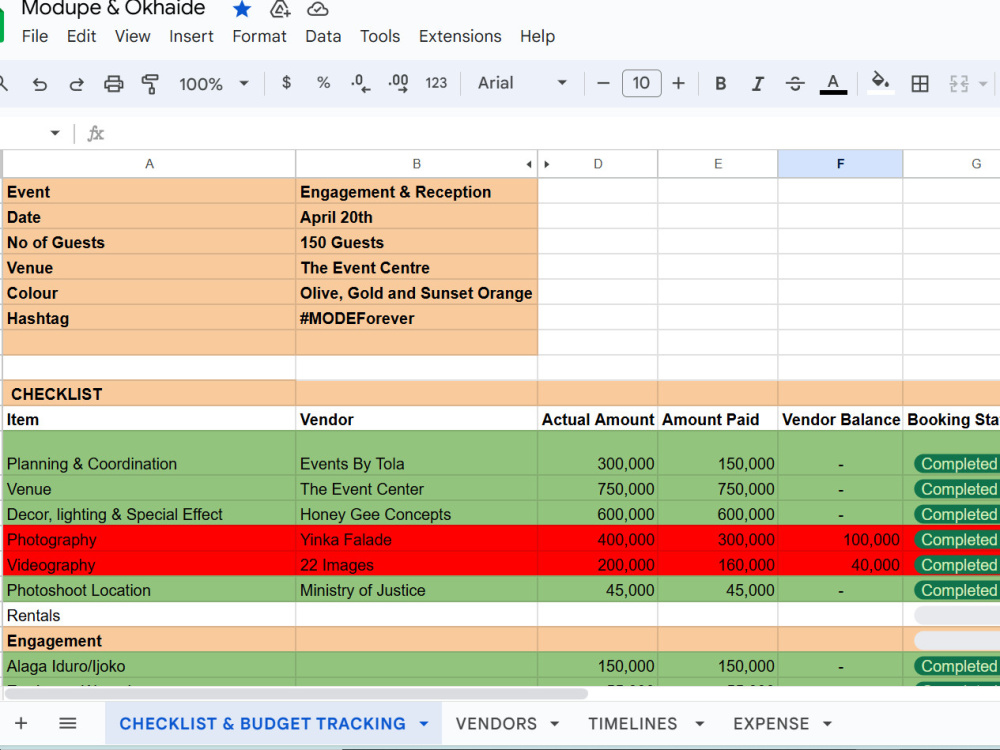Click the merge cells icon
The width and height of the screenshot is (1000, 750).
[x=959, y=84]
